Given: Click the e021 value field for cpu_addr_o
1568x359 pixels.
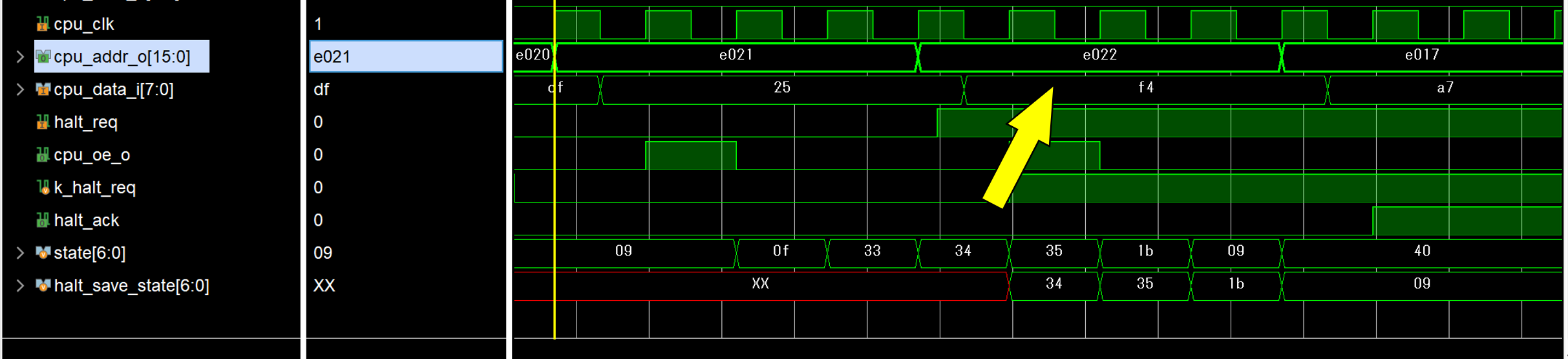Looking at the screenshot, I should click(x=406, y=57).
